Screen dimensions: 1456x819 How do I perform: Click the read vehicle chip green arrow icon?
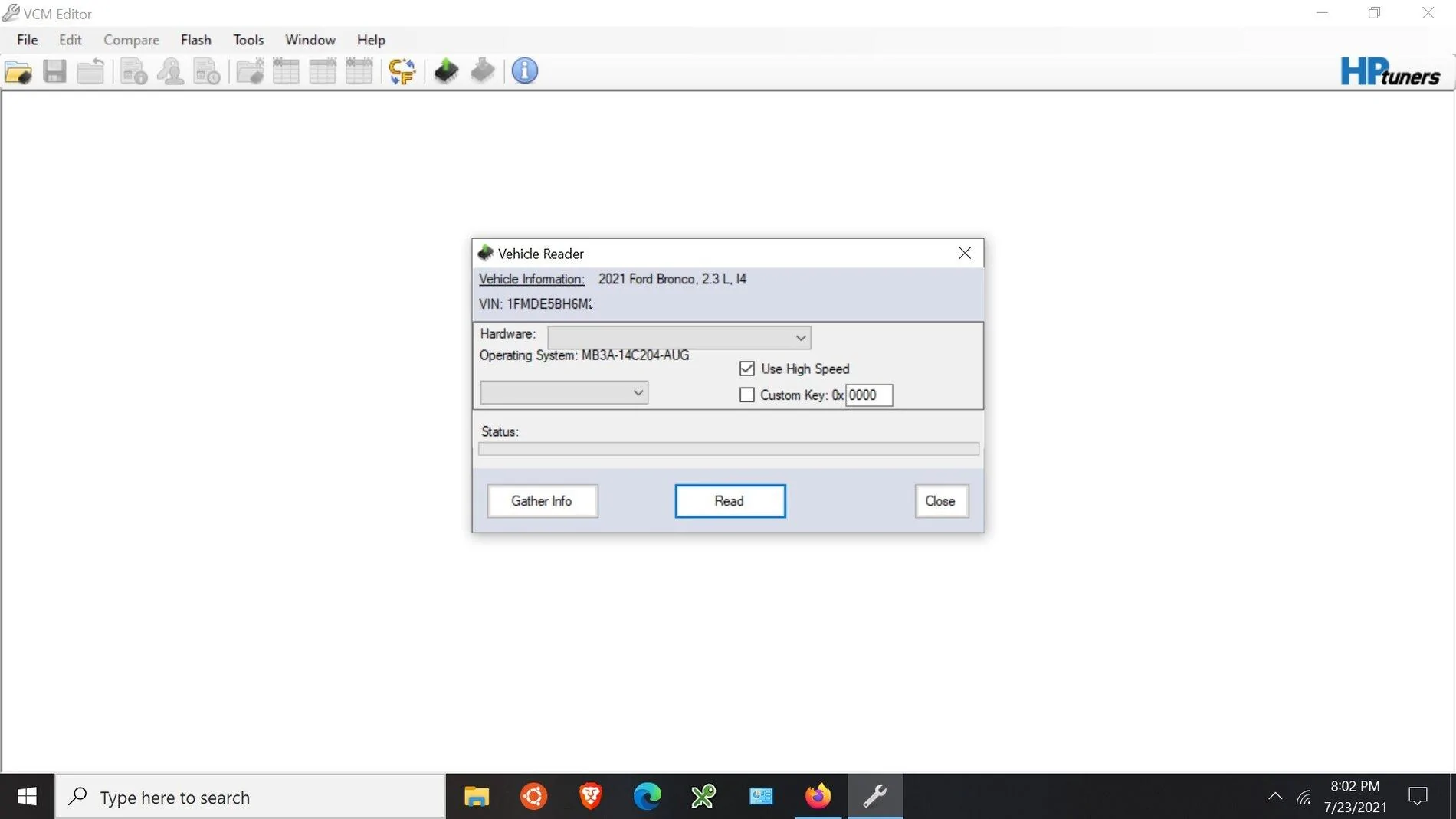446,71
